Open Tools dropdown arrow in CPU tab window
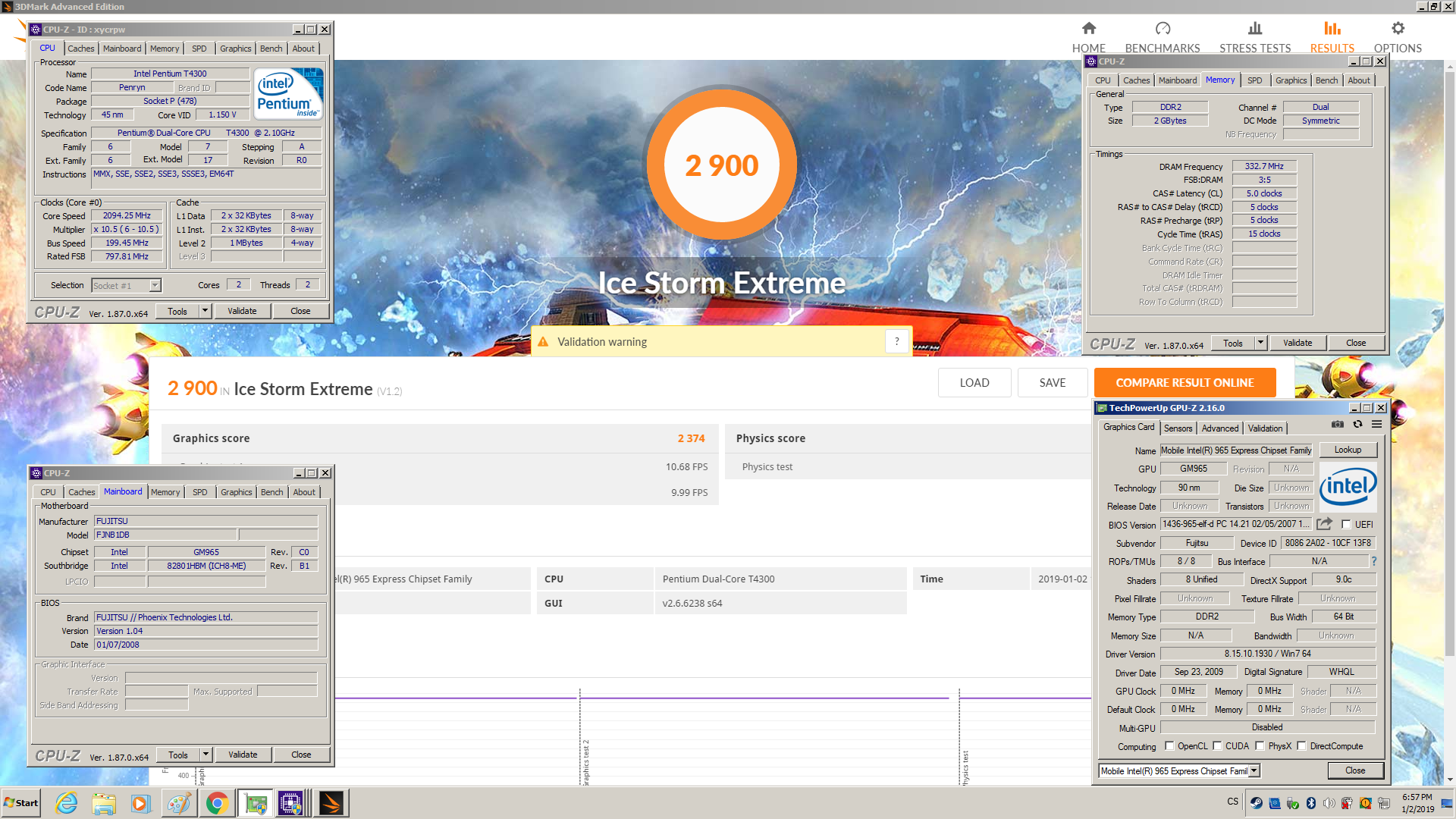Image resolution: width=1456 pixels, height=819 pixels. [x=205, y=311]
